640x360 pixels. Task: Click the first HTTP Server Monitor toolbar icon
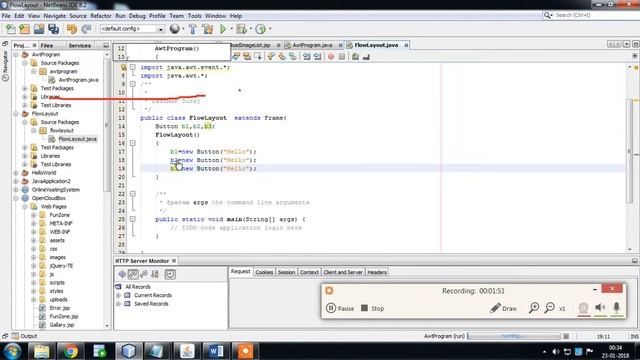(x=122, y=274)
